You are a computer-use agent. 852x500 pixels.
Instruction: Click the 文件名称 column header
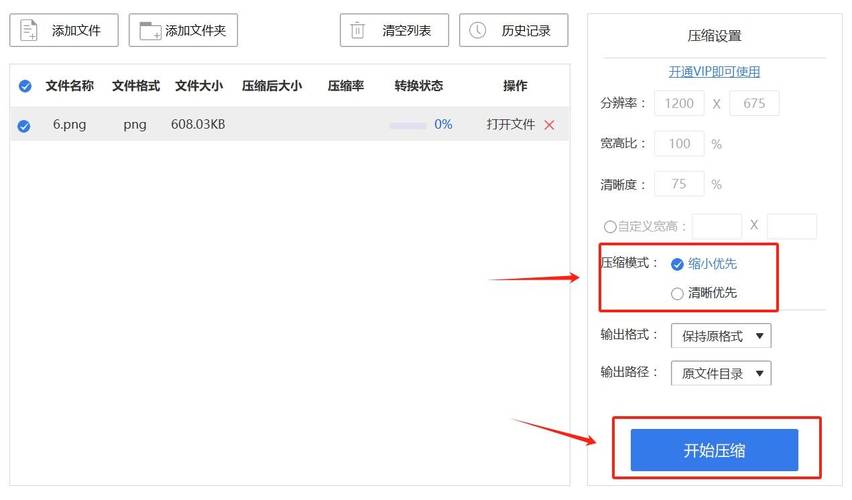70,86
